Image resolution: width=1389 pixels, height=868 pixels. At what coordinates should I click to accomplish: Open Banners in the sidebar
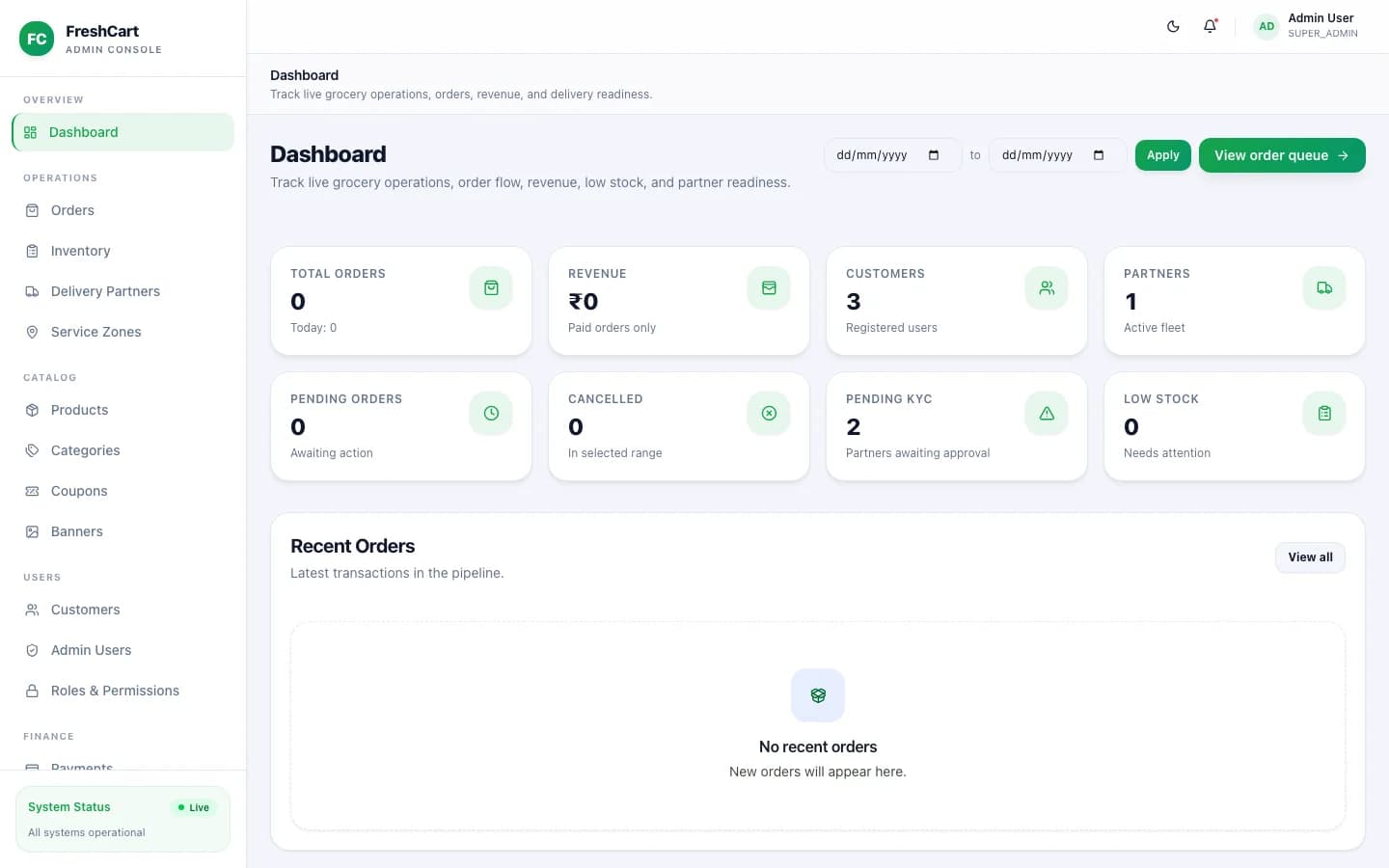pyautogui.click(x=123, y=531)
